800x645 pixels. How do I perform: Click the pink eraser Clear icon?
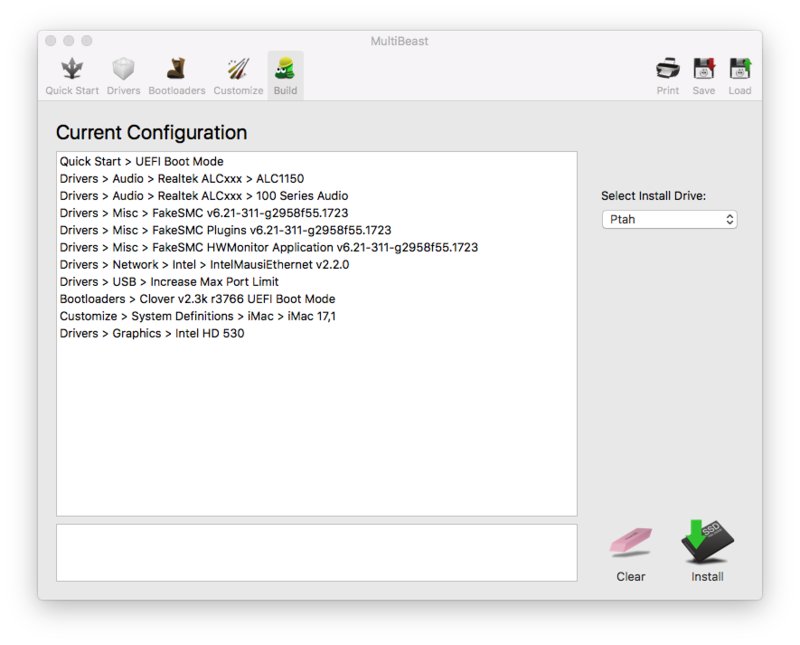pyautogui.click(x=631, y=543)
